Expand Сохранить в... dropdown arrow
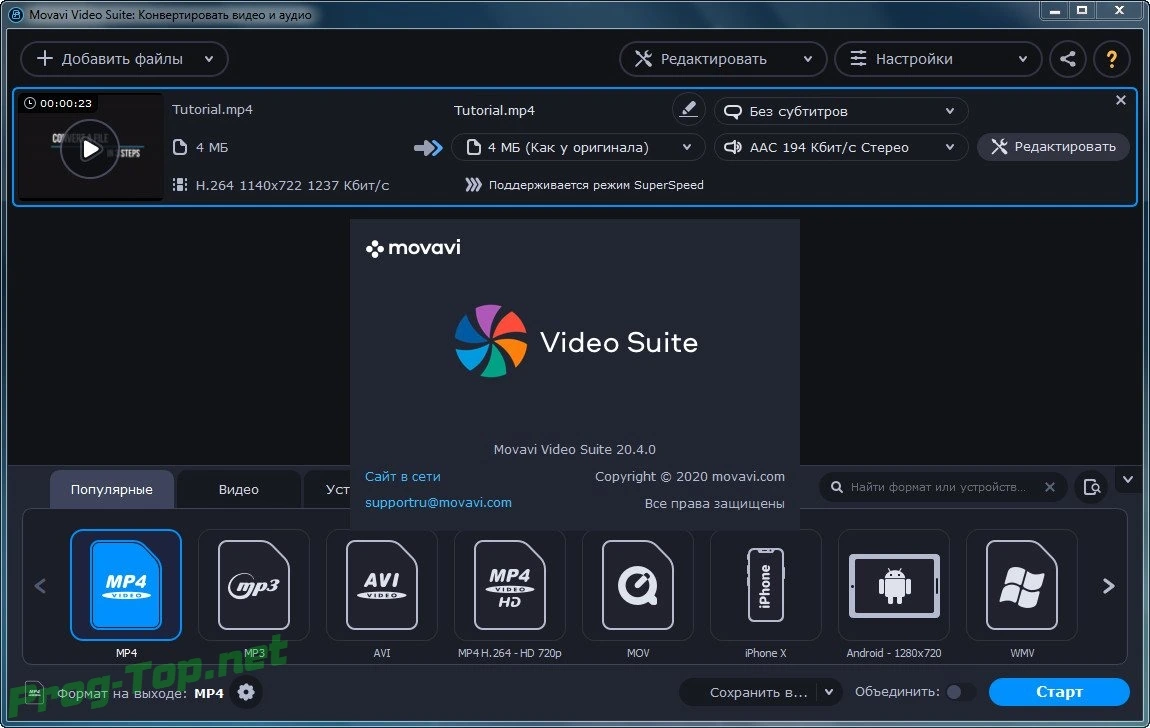 (x=829, y=691)
